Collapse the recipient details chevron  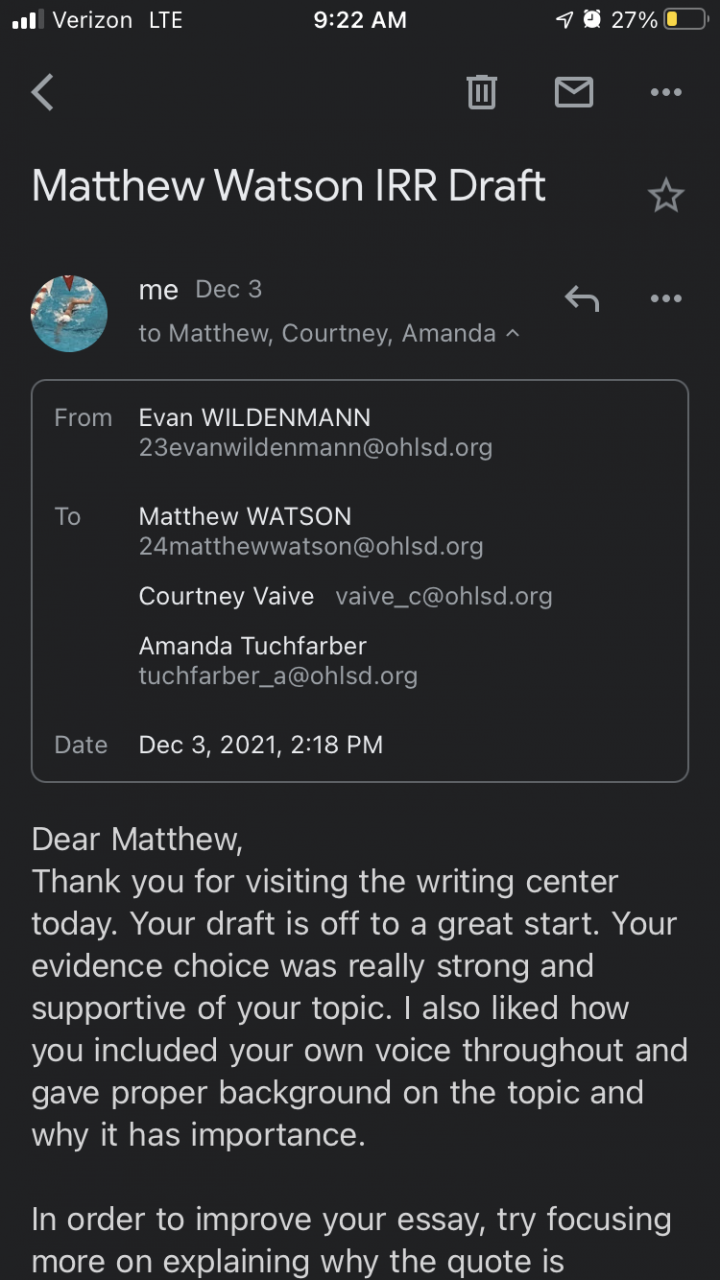[x=513, y=333]
